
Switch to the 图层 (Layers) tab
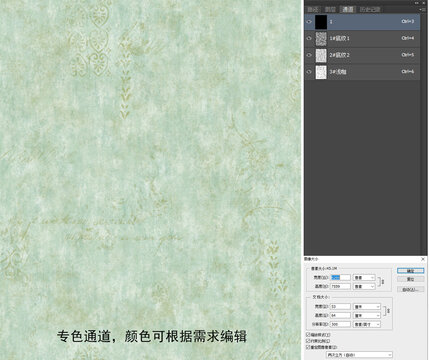[x=330, y=9]
